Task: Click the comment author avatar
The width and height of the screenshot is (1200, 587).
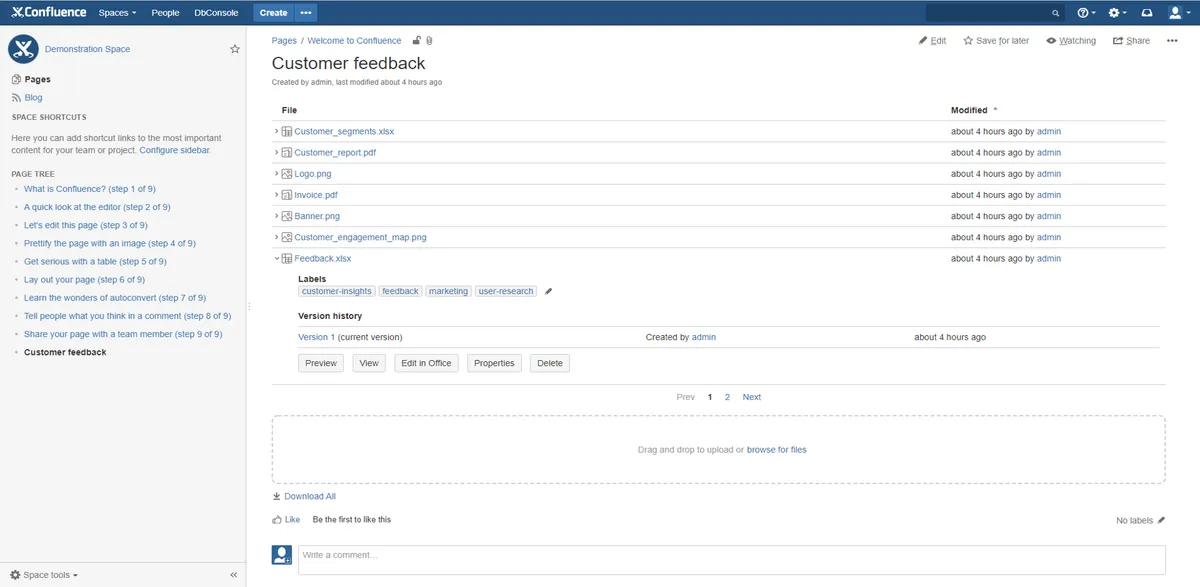Action: point(282,555)
